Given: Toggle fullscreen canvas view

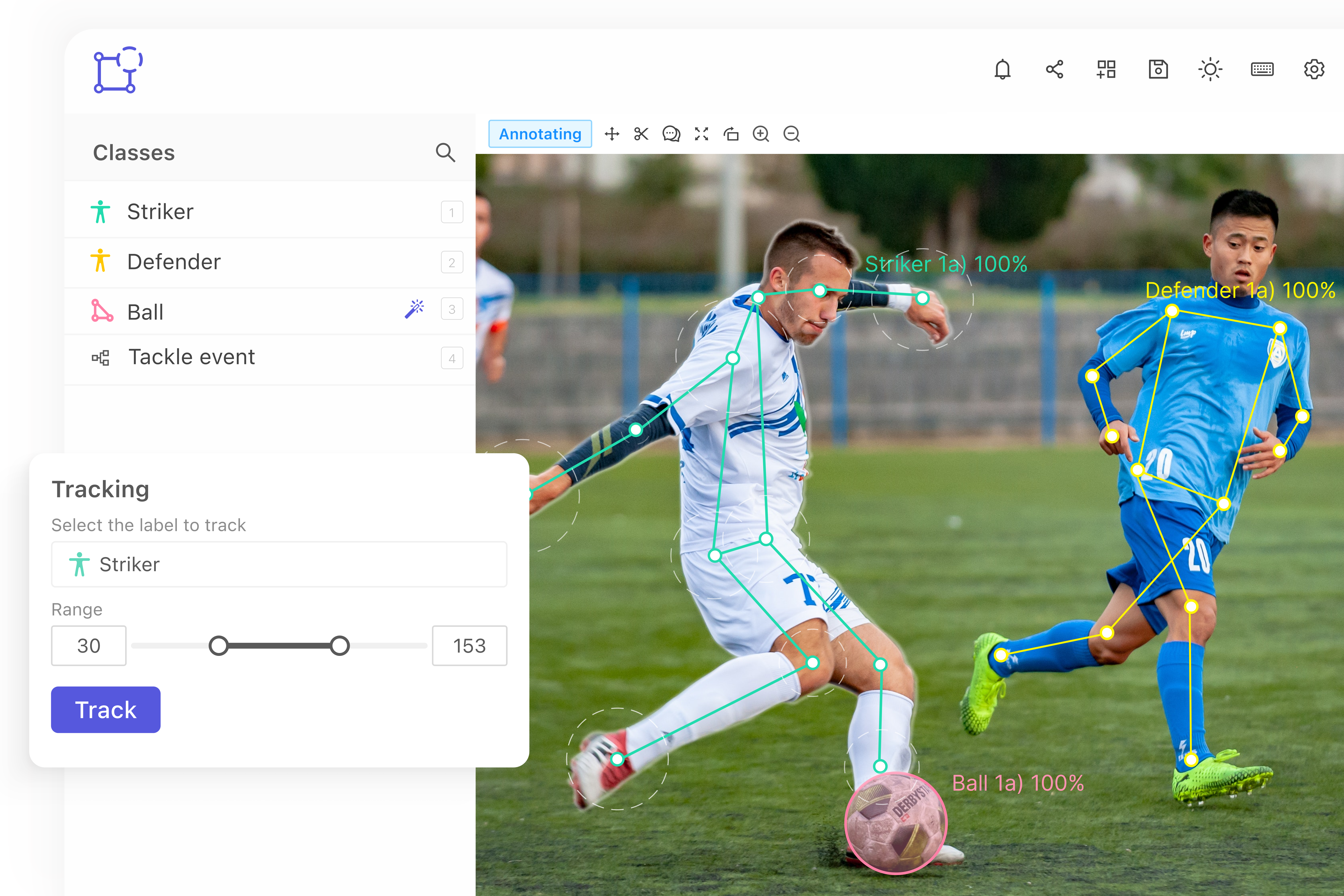Looking at the screenshot, I should (x=701, y=134).
